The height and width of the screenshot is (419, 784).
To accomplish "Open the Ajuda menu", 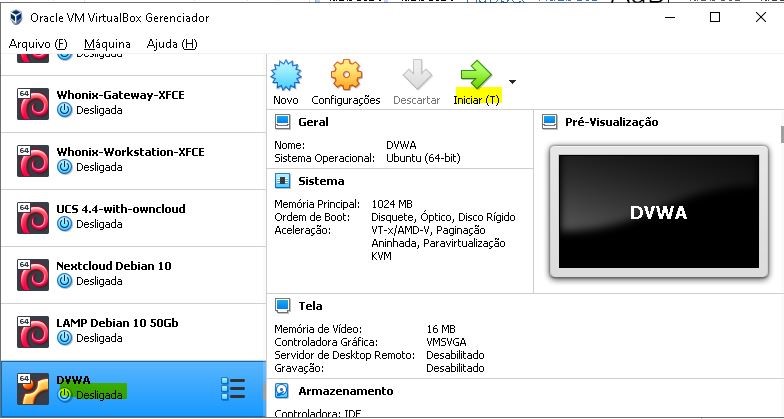I will coord(171,44).
